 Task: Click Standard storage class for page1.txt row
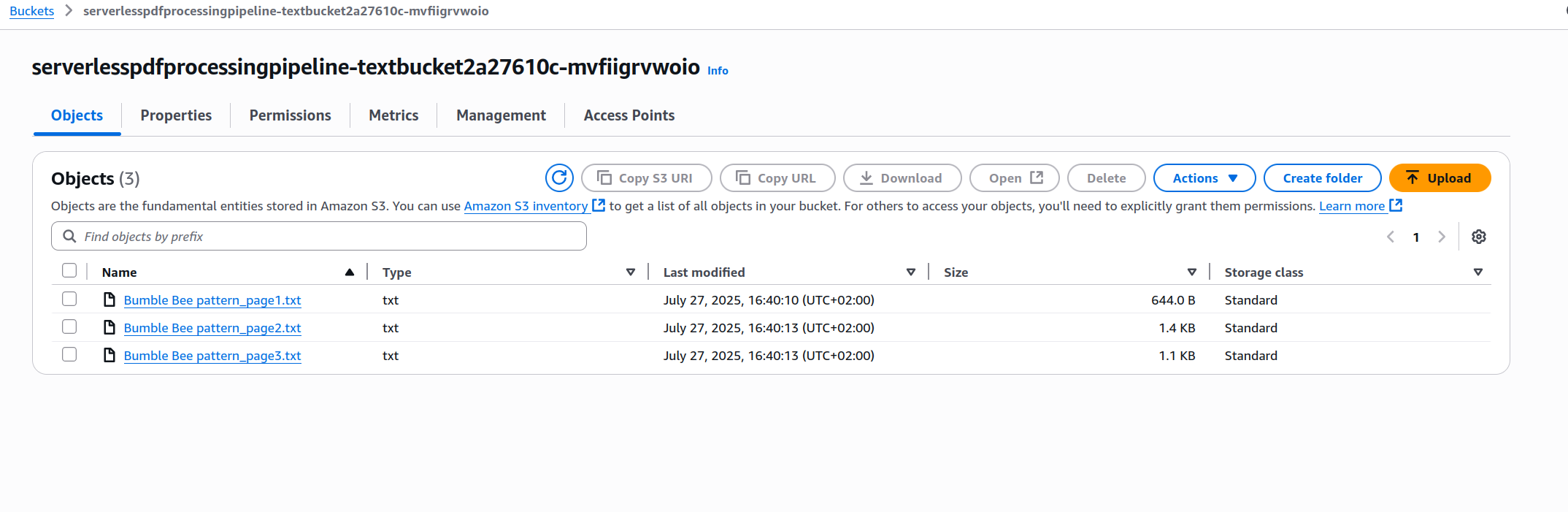click(1250, 300)
